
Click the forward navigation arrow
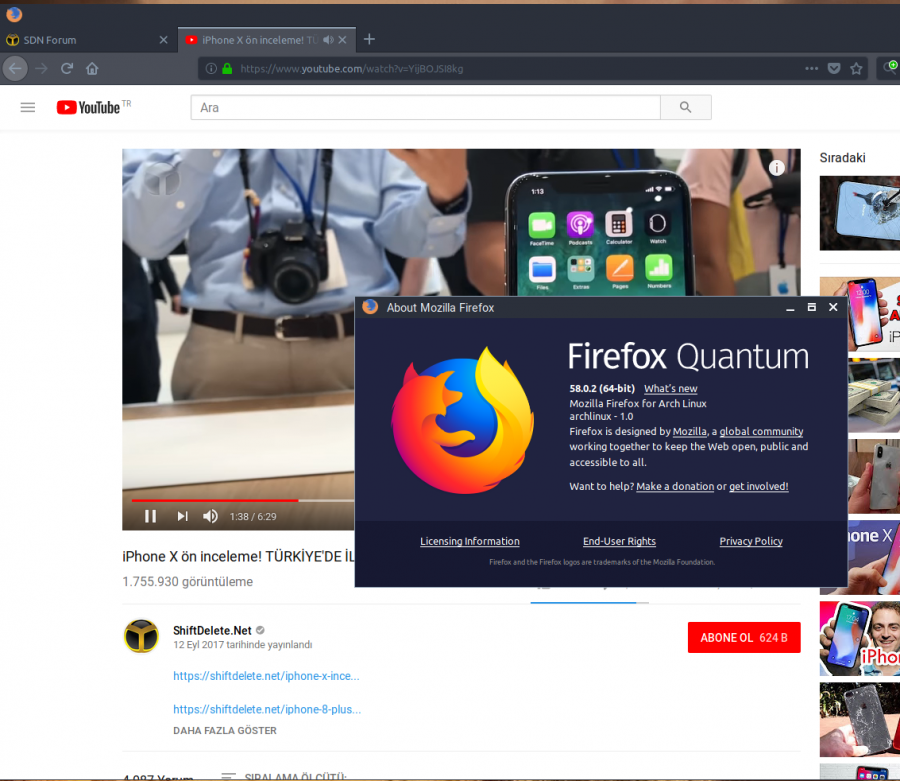[x=41, y=69]
